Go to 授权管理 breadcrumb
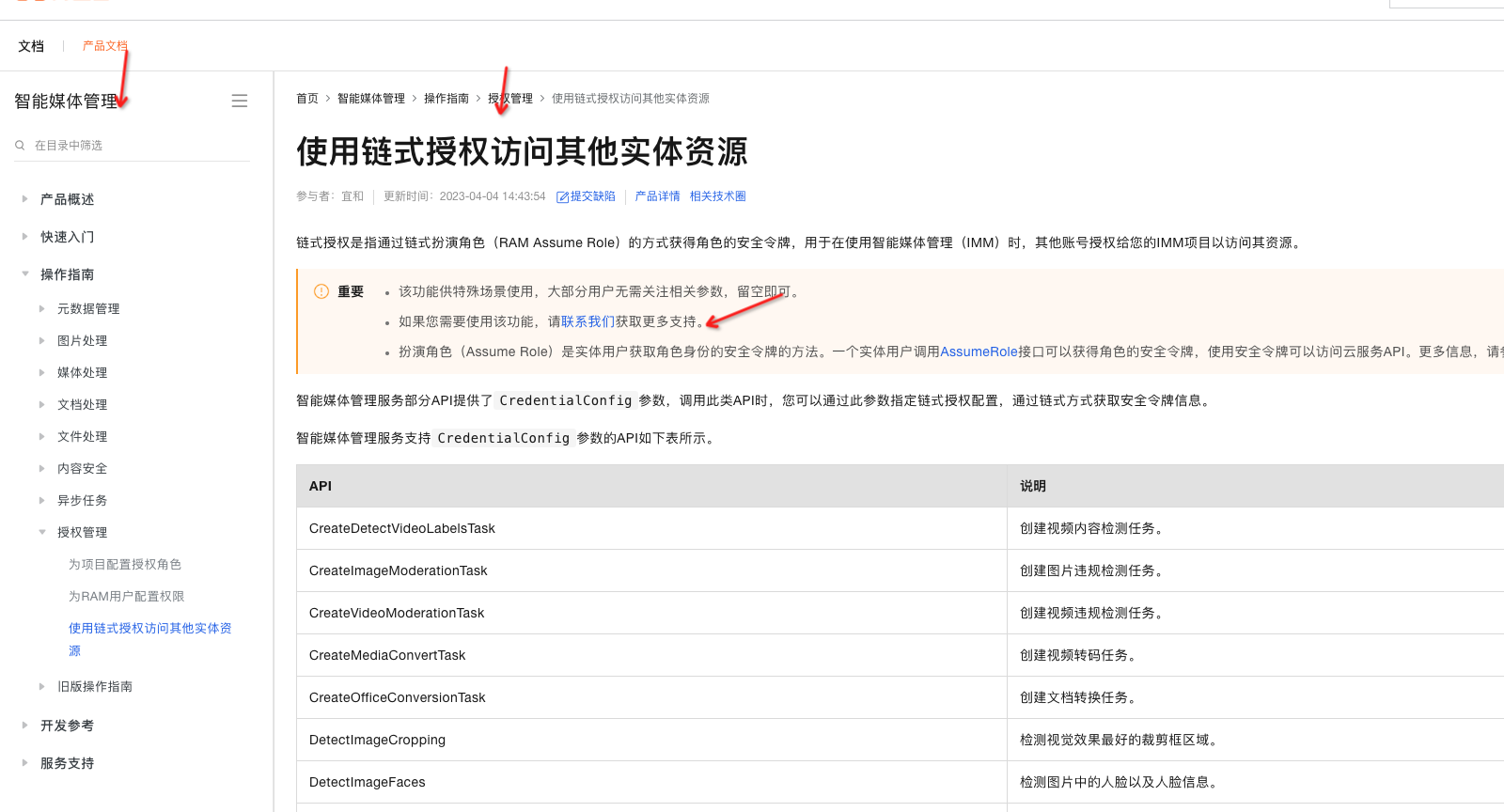Screen dimensions: 1504x812 pos(510,99)
